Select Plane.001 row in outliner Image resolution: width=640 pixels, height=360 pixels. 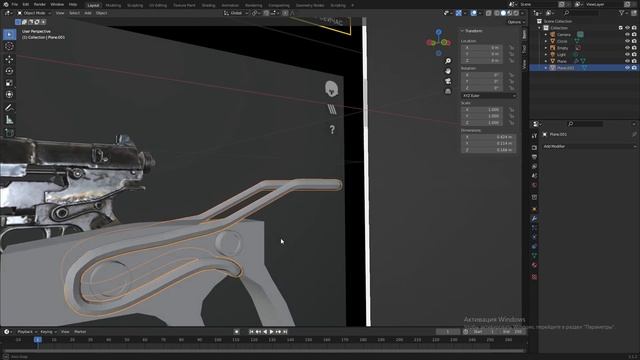pos(584,68)
